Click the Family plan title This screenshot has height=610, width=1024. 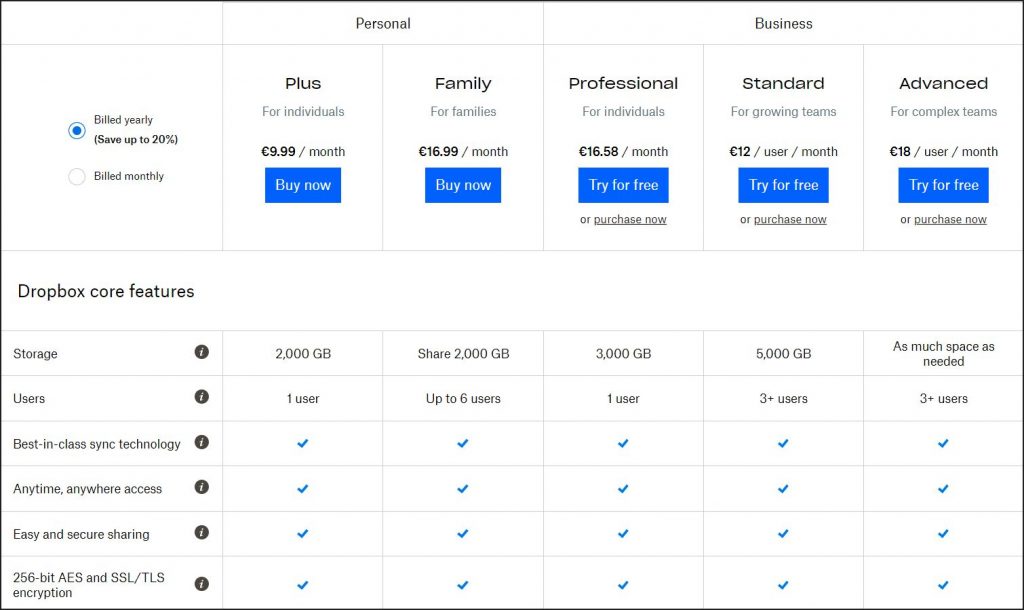463,84
